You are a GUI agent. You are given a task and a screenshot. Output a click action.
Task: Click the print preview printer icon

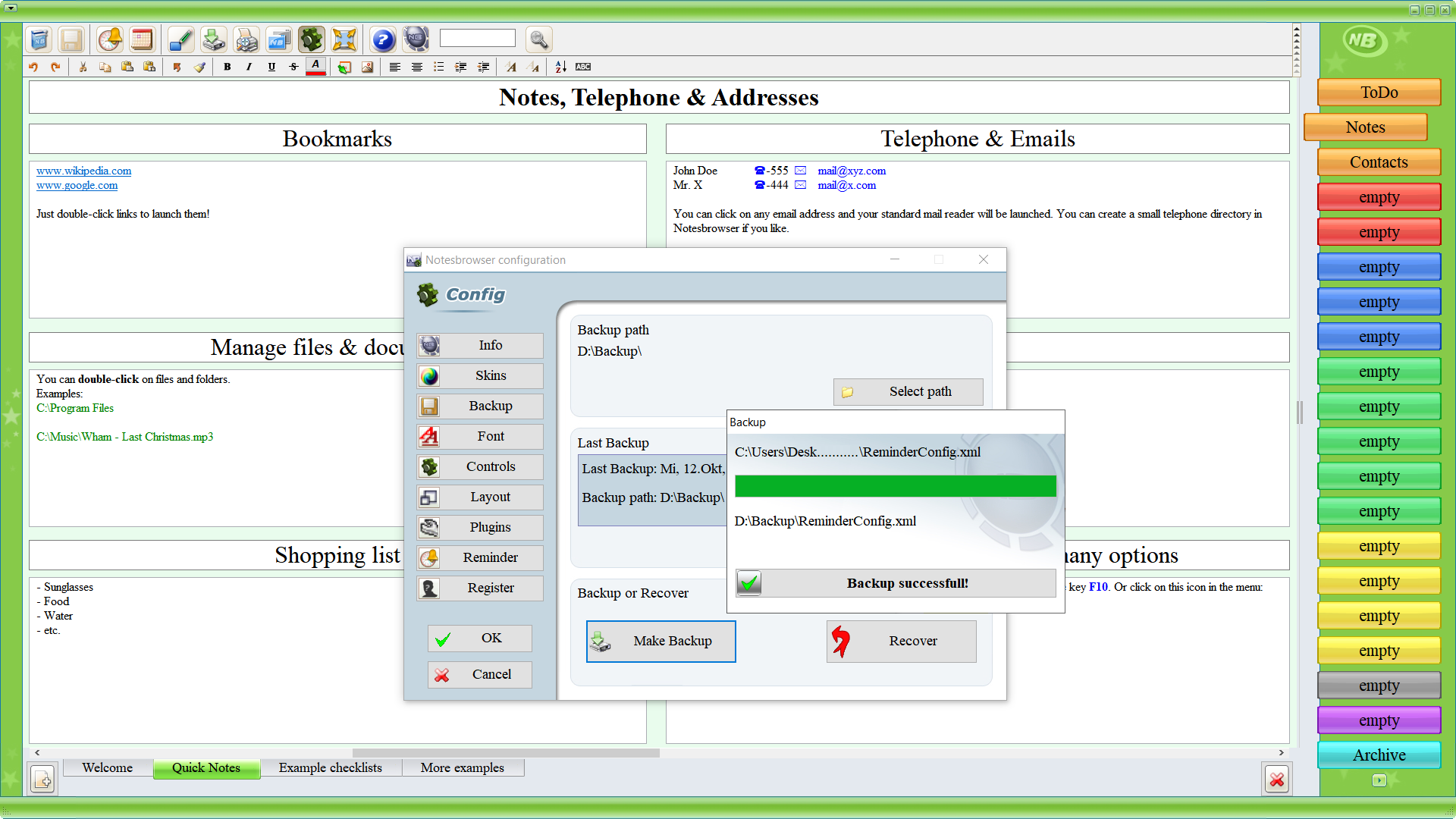(246, 39)
